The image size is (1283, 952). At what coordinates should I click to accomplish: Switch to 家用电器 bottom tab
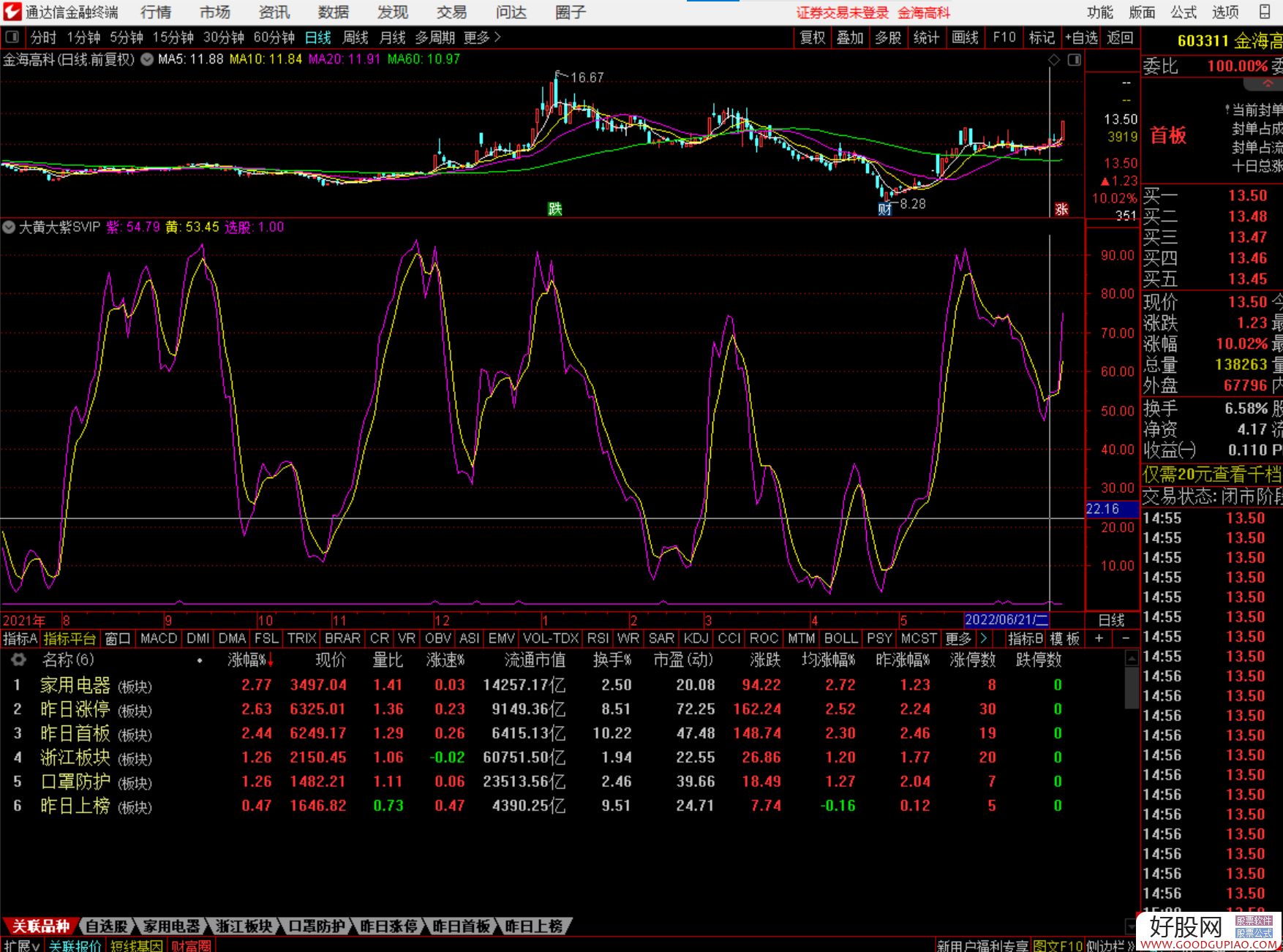tap(171, 926)
